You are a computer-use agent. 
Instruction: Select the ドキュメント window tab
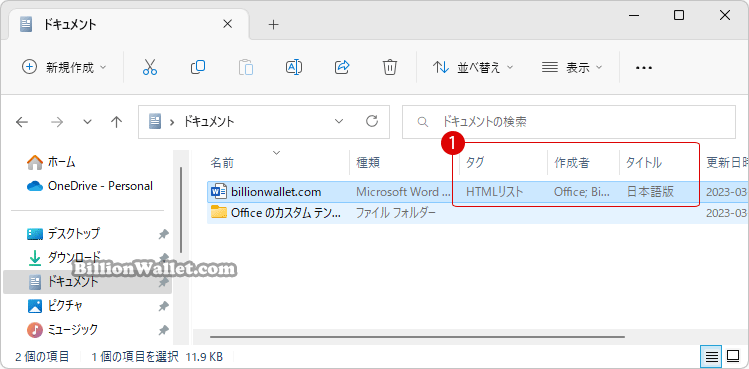coord(128,24)
